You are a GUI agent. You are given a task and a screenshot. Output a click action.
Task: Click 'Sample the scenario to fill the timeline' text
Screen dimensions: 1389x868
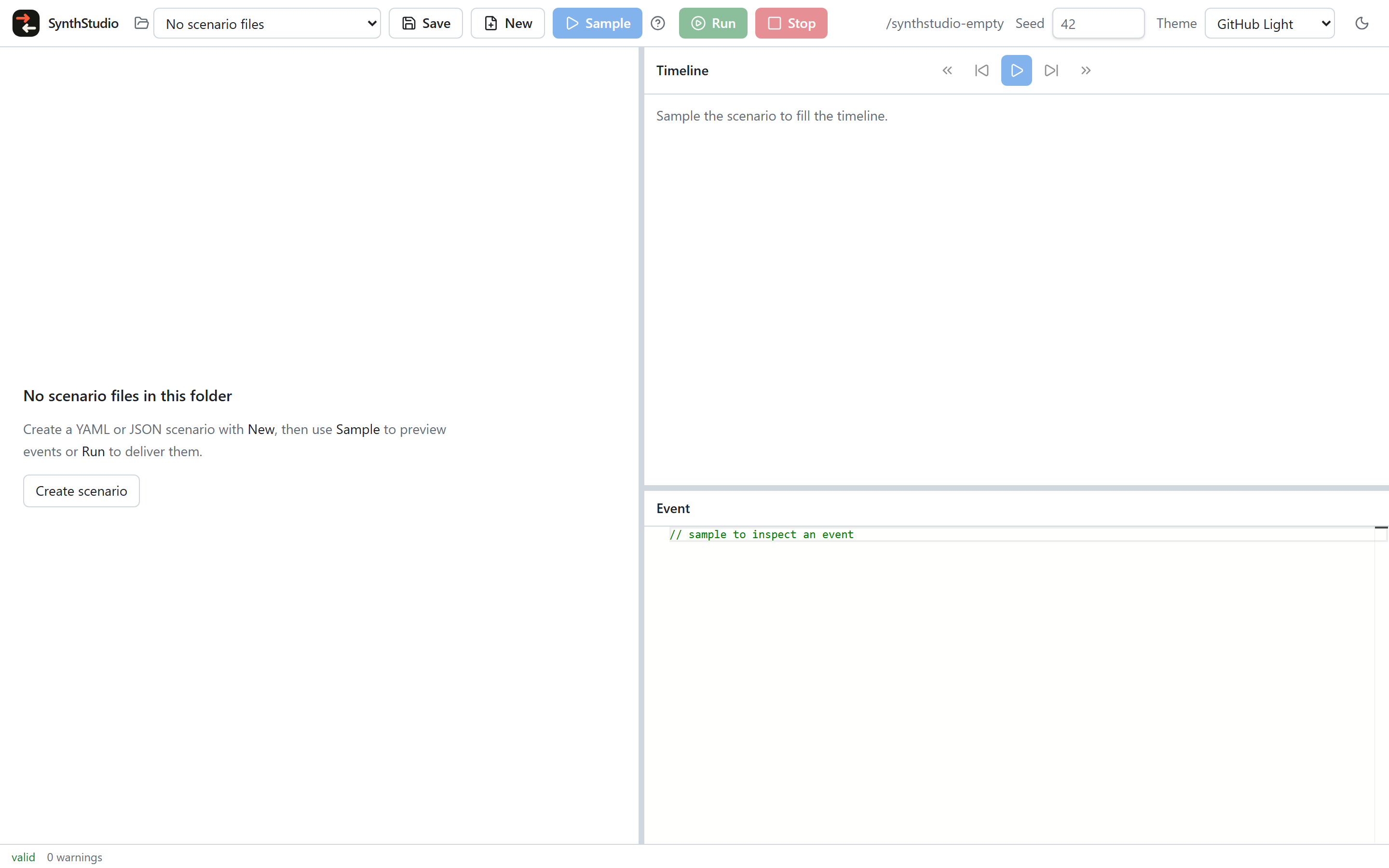pyautogui.click(x=772, y=116)
